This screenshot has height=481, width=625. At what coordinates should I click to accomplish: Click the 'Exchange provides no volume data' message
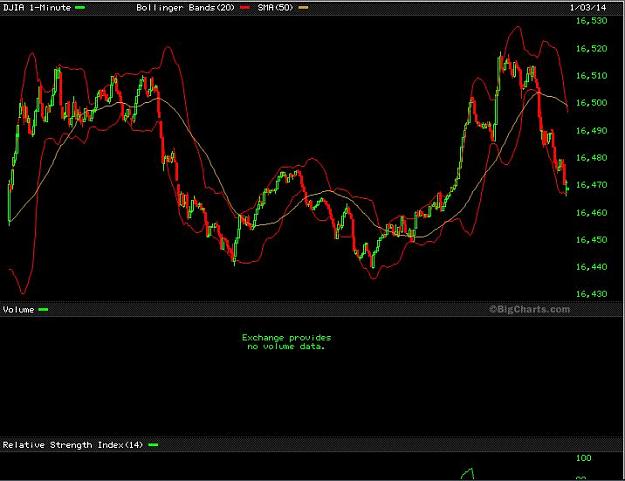pos(286,342)
